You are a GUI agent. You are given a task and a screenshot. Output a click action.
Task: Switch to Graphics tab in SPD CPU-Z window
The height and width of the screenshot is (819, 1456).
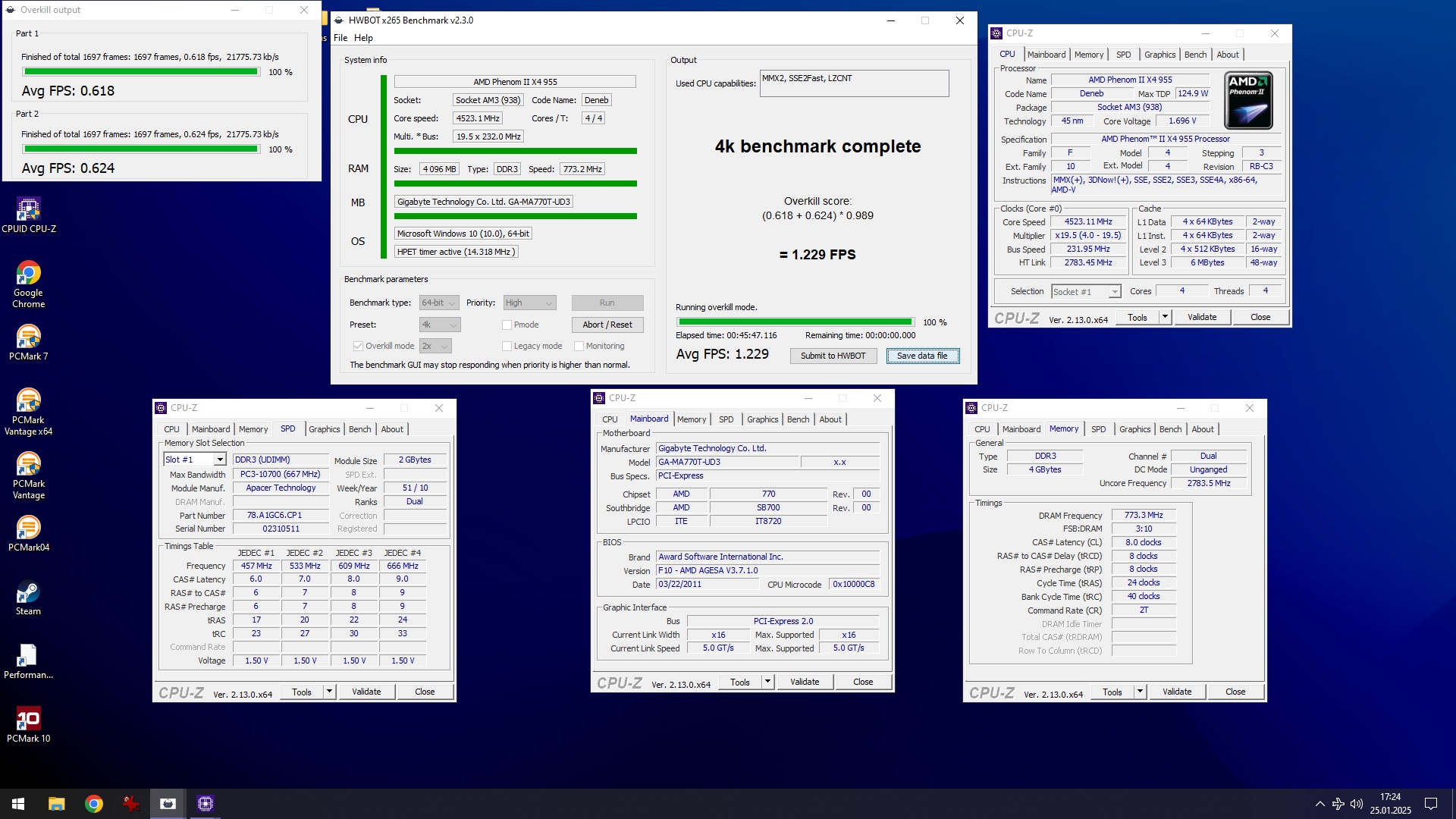[325, 429]
